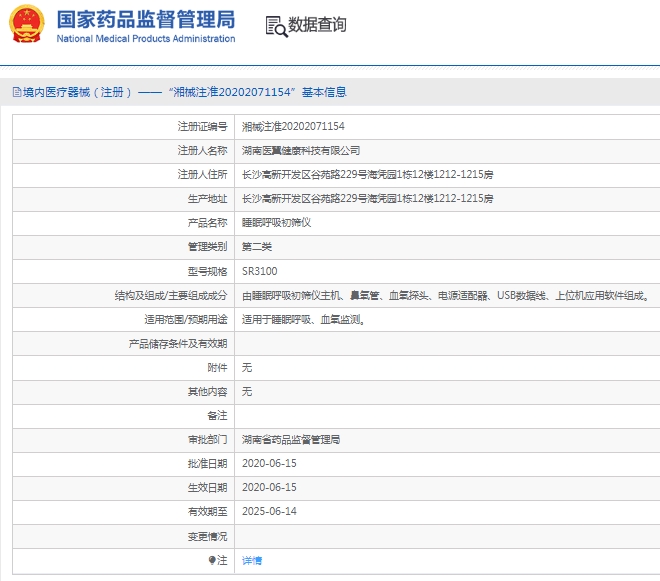Open the 详情 link
660x581 pixels.
click(x=252, y=560)
